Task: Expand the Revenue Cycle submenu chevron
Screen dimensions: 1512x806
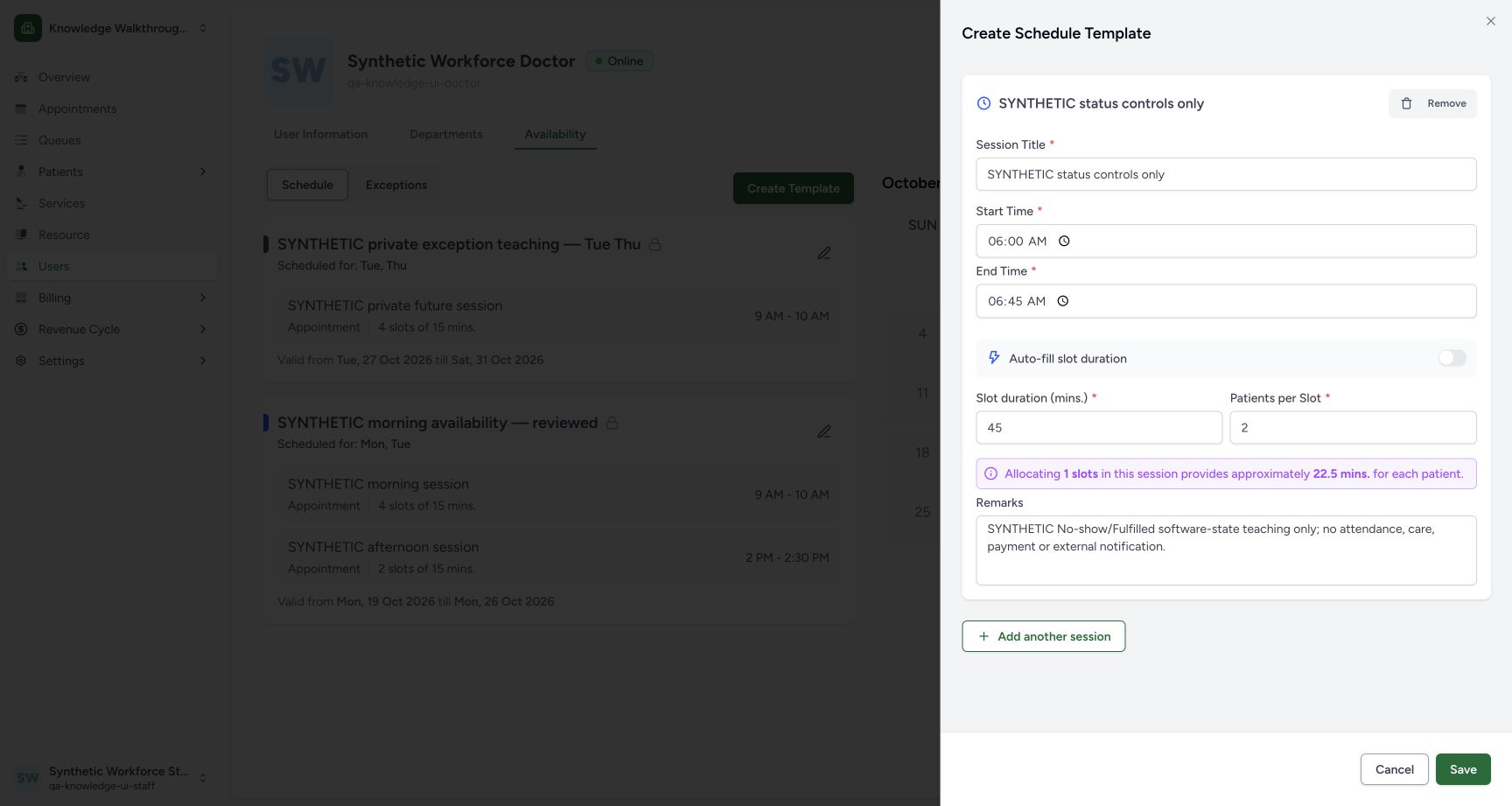Action: 203,329
